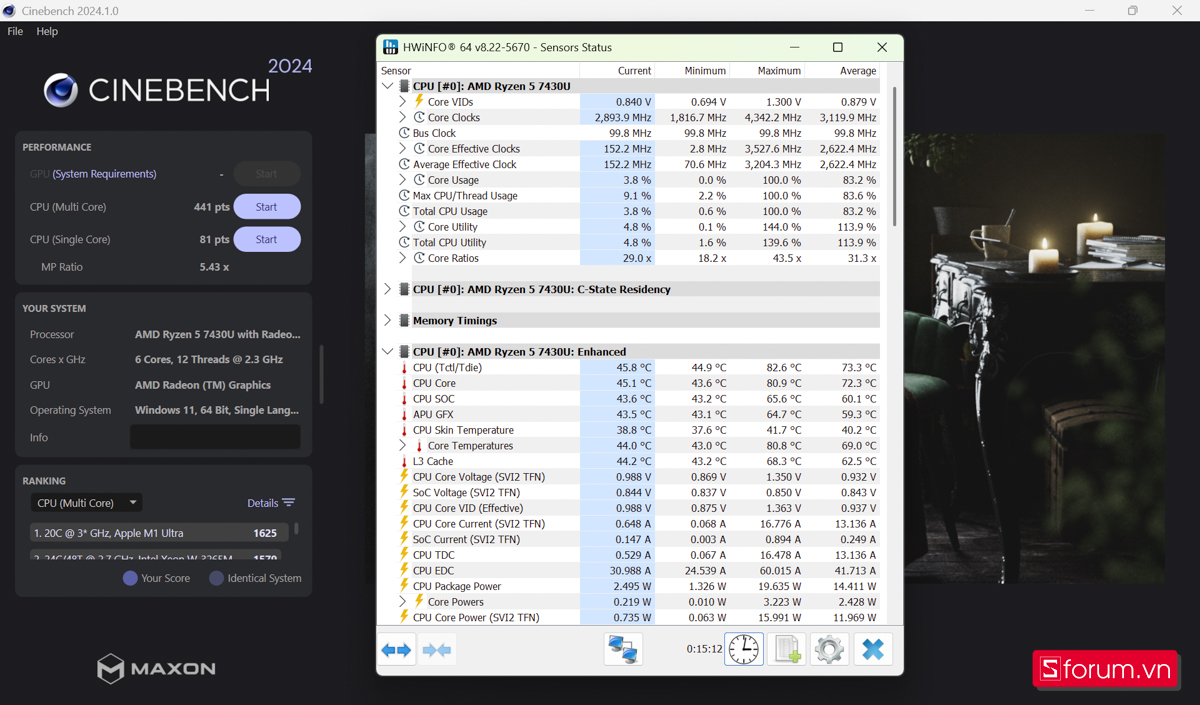
Task: Click CPU Core current value 45.1 °C
Action: point(633,383)
